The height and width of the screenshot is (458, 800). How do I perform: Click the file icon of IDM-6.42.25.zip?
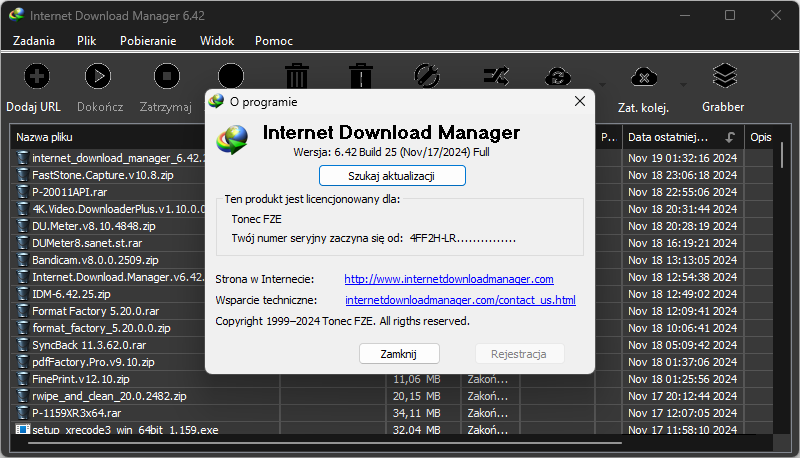[22, 294]
